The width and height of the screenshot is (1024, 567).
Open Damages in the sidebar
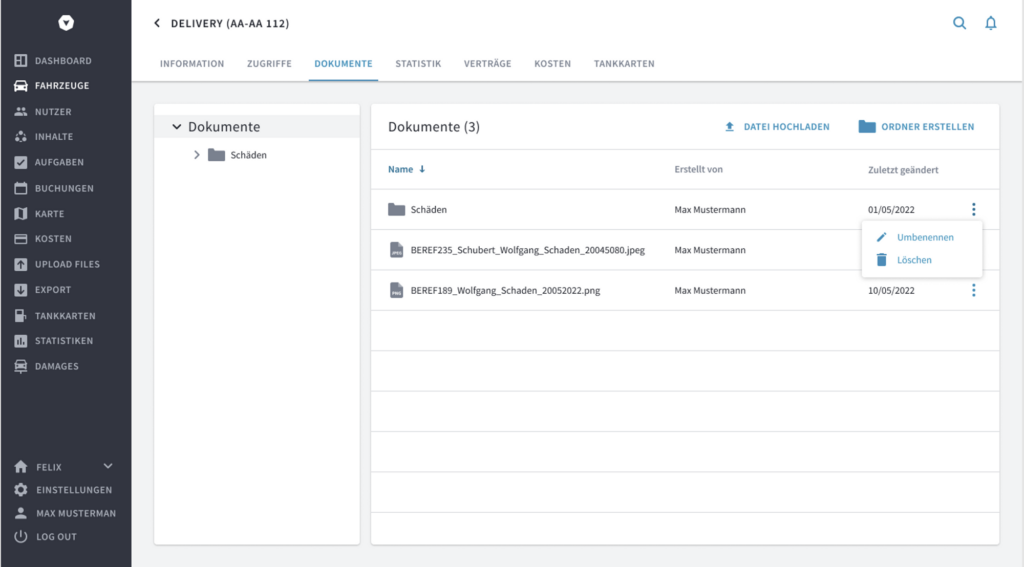[56, 367]
